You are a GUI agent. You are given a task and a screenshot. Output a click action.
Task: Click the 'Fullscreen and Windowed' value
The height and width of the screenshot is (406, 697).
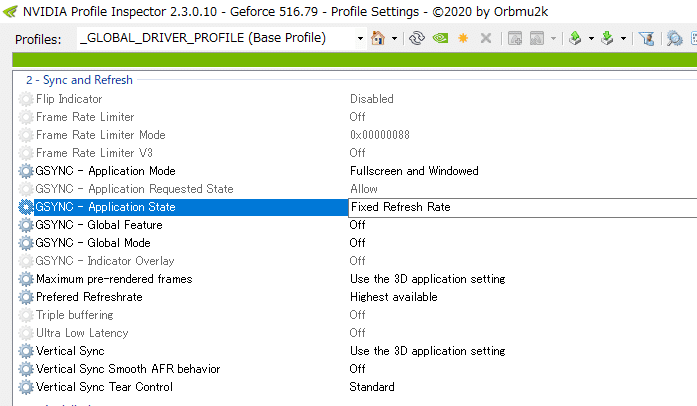pos(414,171)
